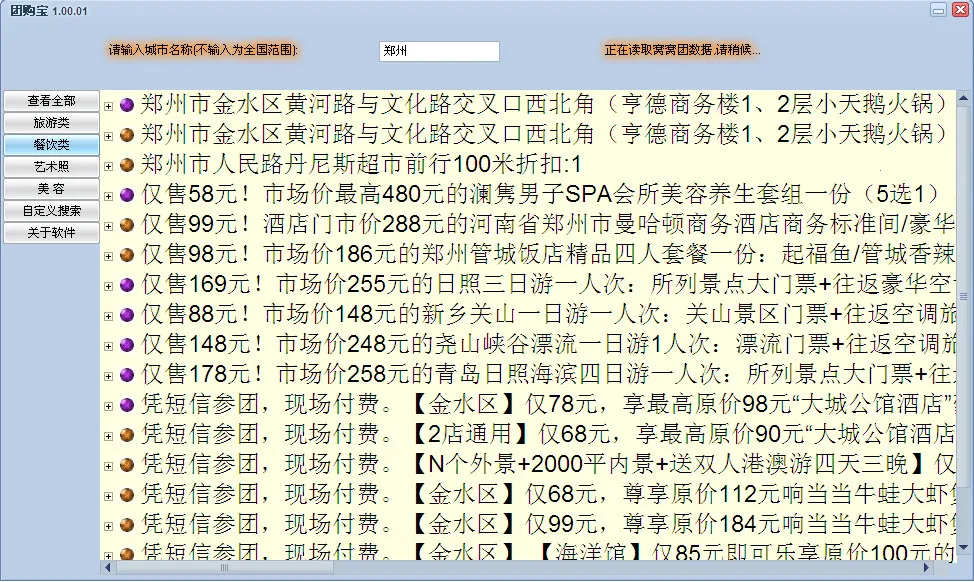The image size is (974, 582).
Task: Switch to the 艺术照 category
Action: [x=49, y=166]
